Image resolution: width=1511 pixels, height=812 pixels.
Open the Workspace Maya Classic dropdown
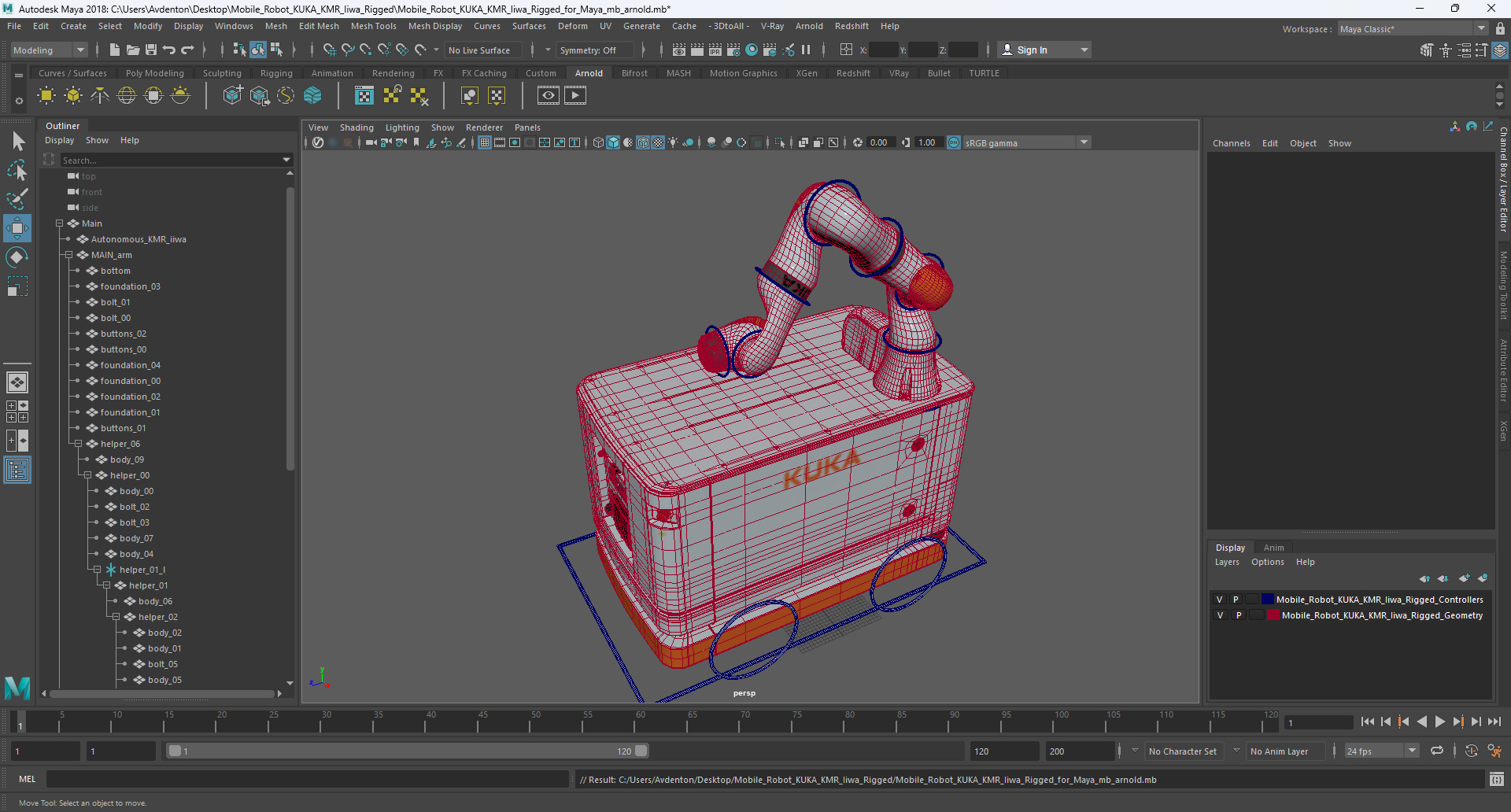click(1413, 29)
